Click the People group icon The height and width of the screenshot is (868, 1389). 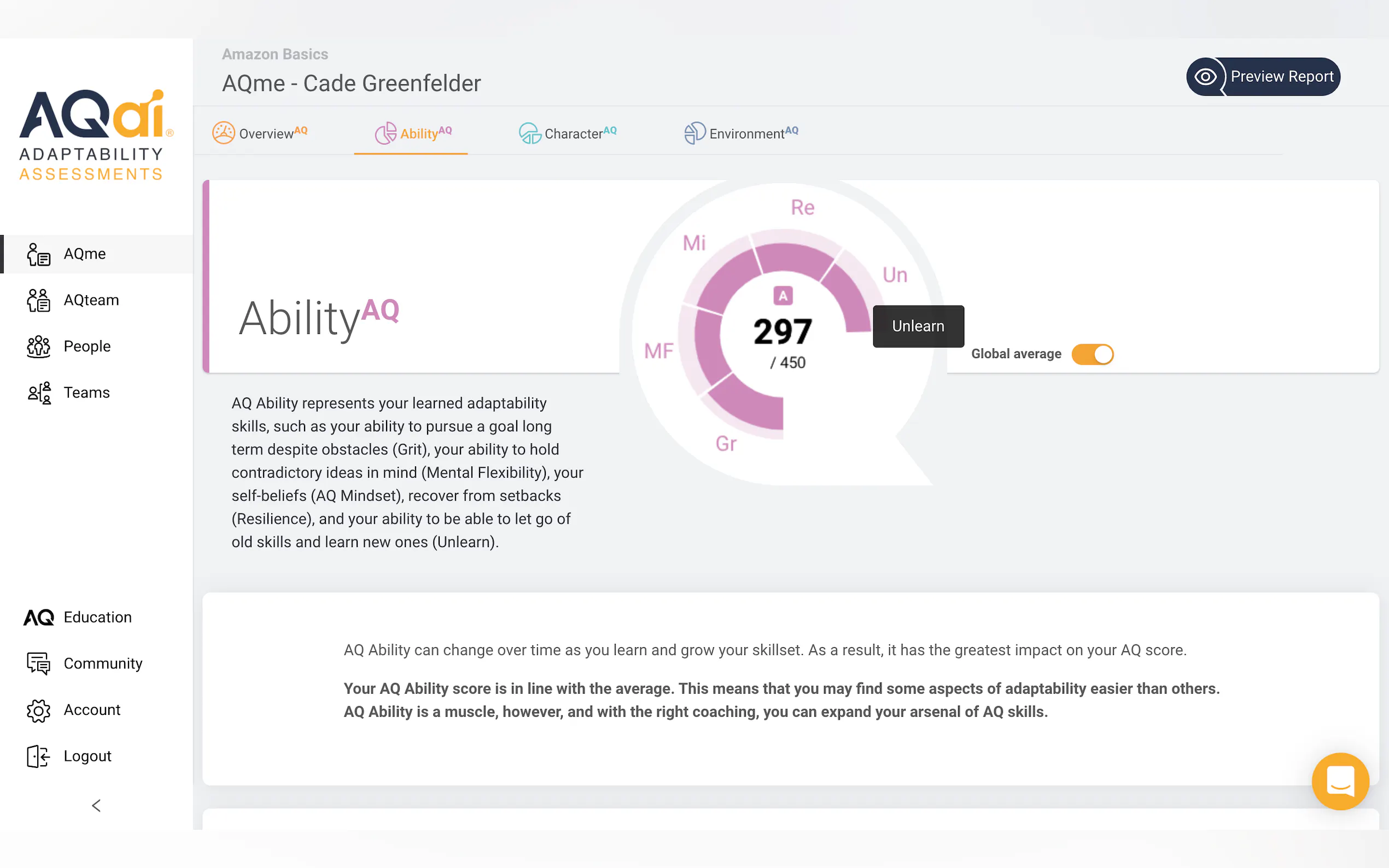38,347
